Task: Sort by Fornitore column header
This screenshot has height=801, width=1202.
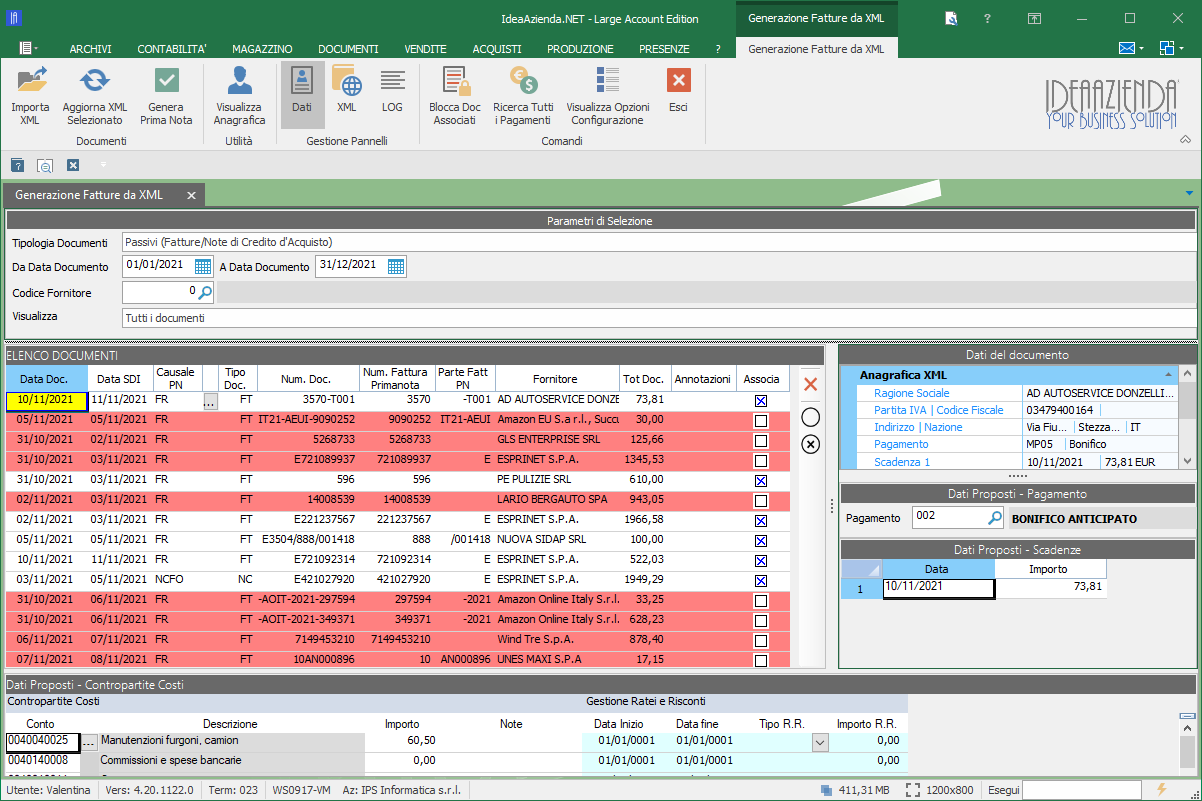Action: (556, 379)
